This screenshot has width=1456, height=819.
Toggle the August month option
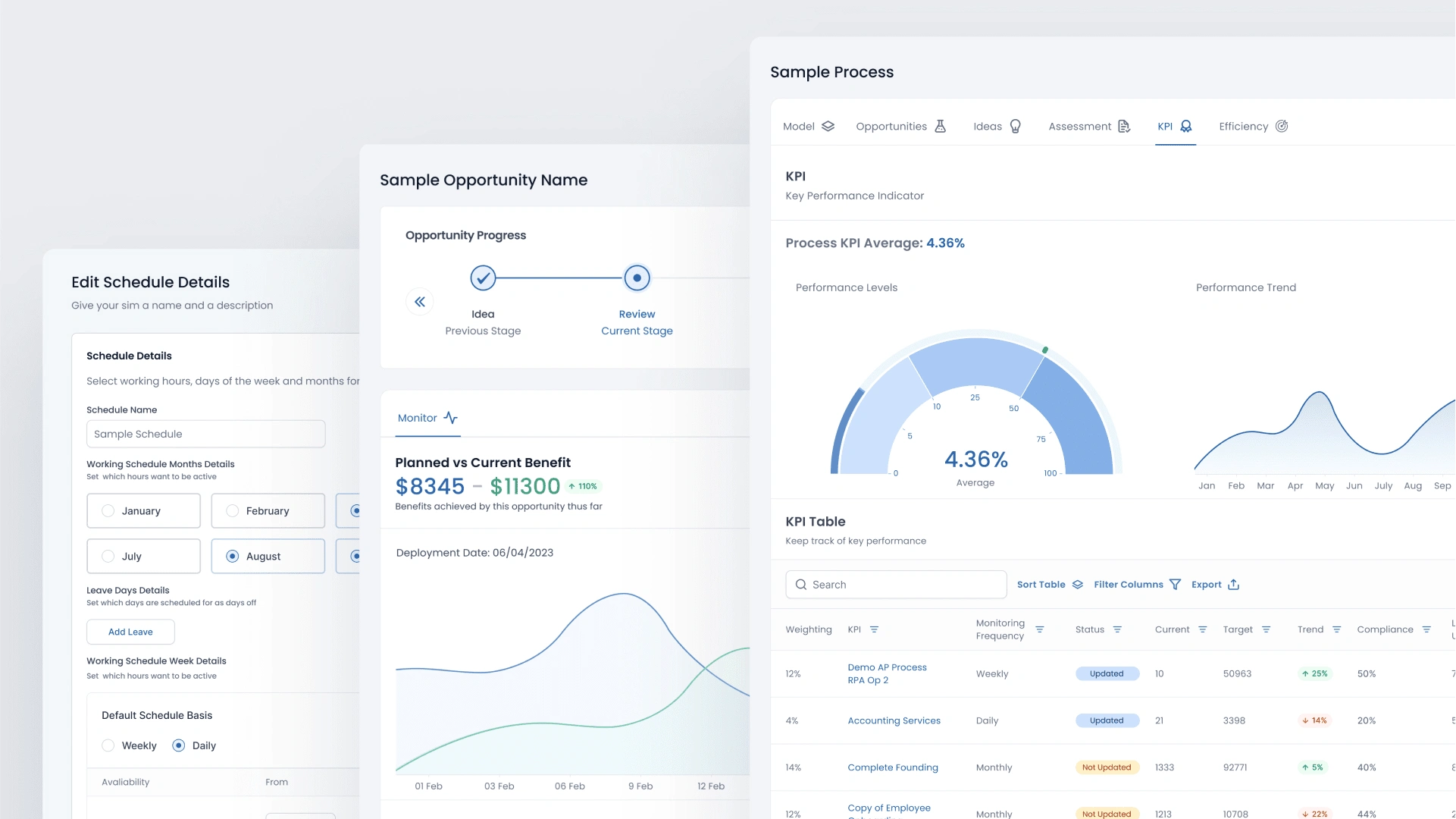click(x=233, y=557)
